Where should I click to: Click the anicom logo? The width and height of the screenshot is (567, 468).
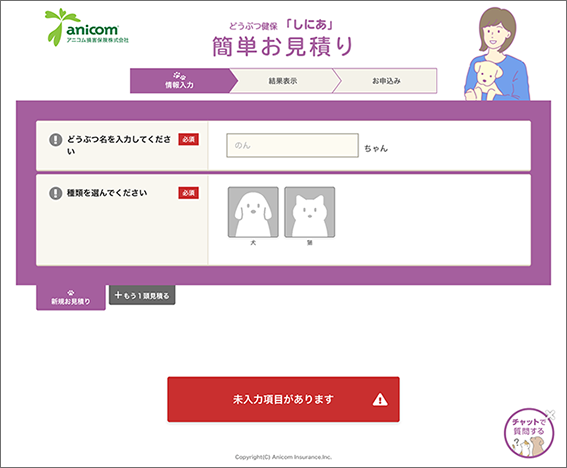[x=87, y=27]
